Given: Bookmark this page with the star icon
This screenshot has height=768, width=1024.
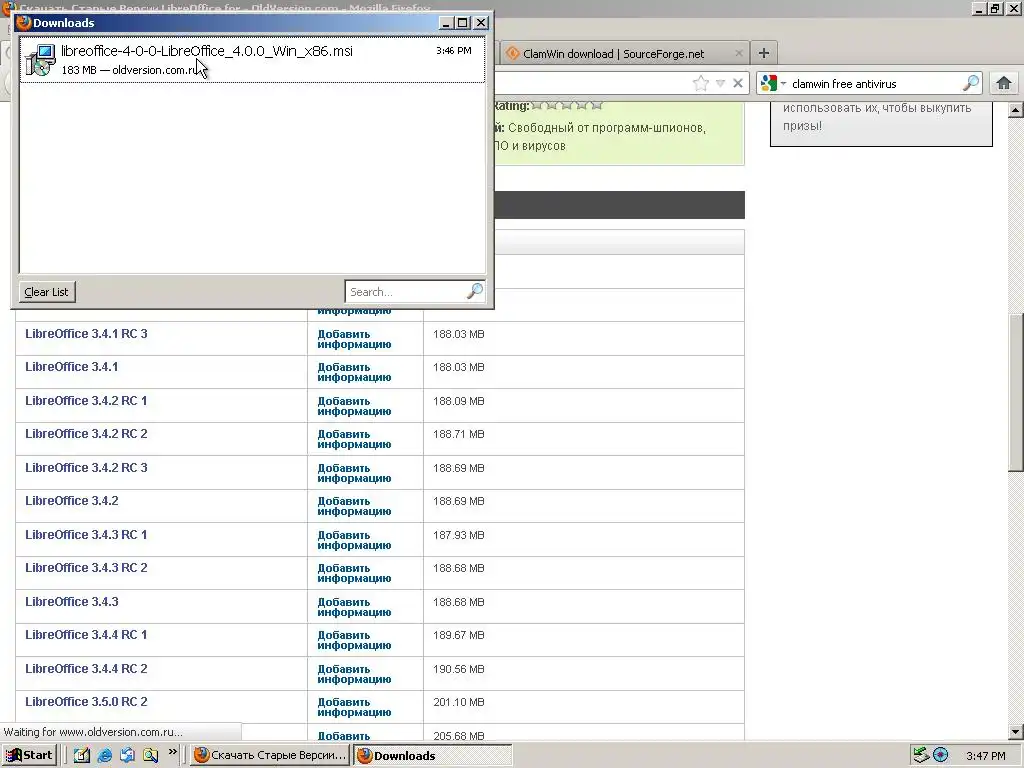Looking at the screenshot, I should (701, 83).
